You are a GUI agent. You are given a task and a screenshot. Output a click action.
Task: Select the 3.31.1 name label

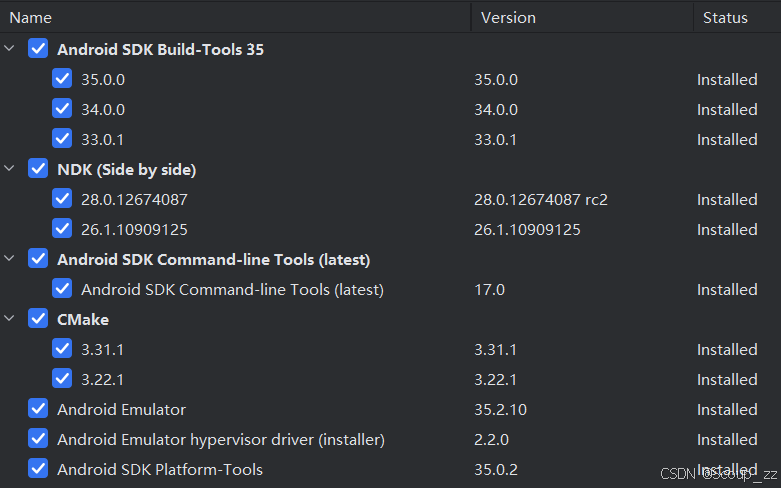click(x=103, y=350)
